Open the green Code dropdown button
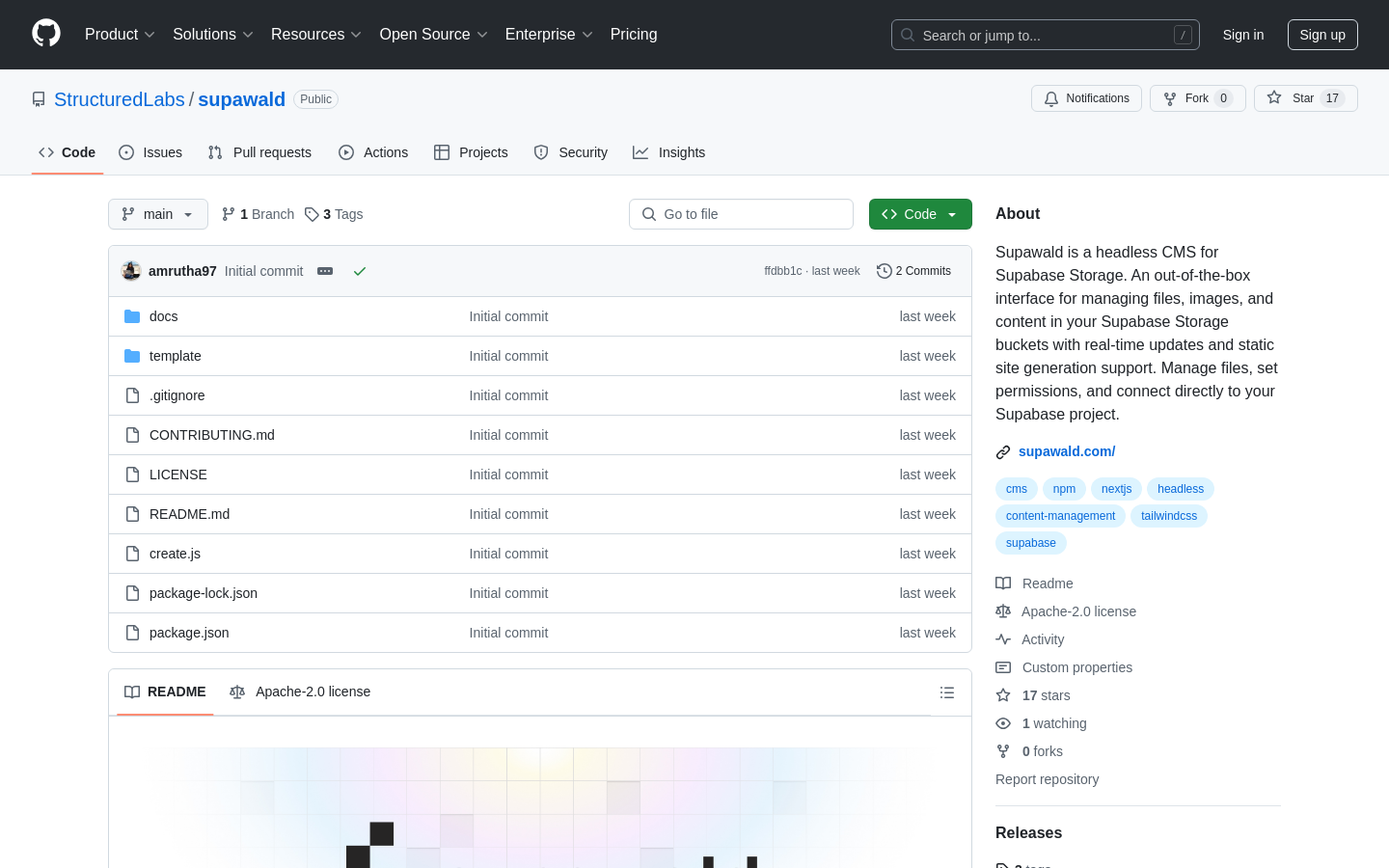Screen dimensions: 1389x868 [920, 214]
